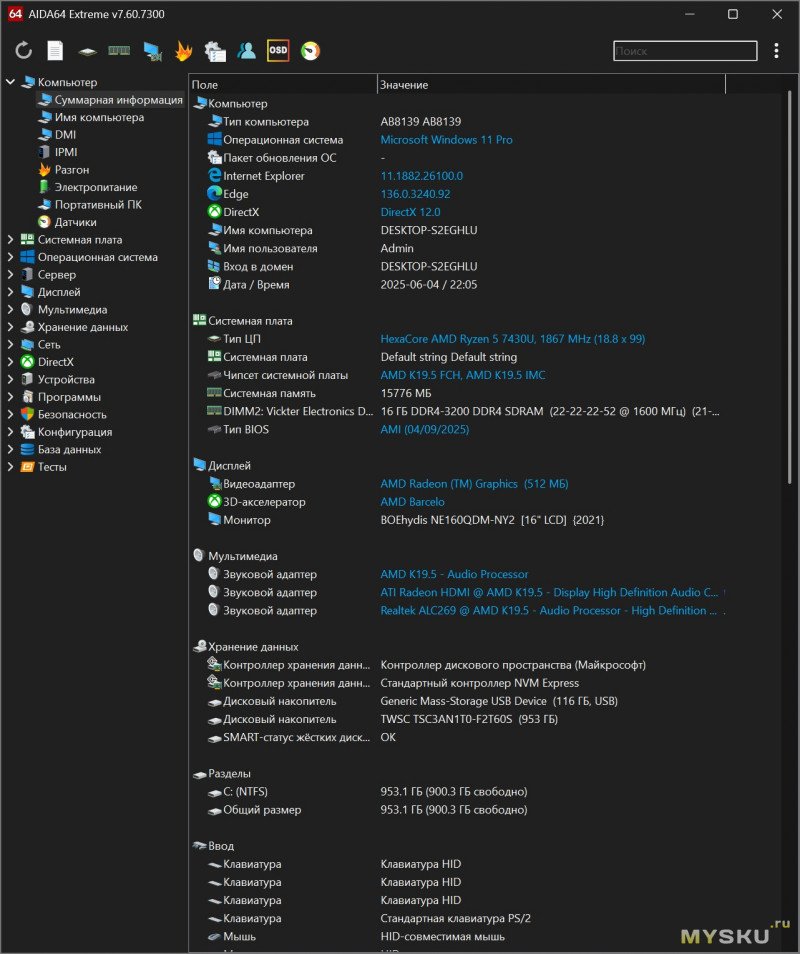The image size is (800, 954).
Task: Select the Стандартная клавиатура PS/2 row
Action: pos(458,918)
